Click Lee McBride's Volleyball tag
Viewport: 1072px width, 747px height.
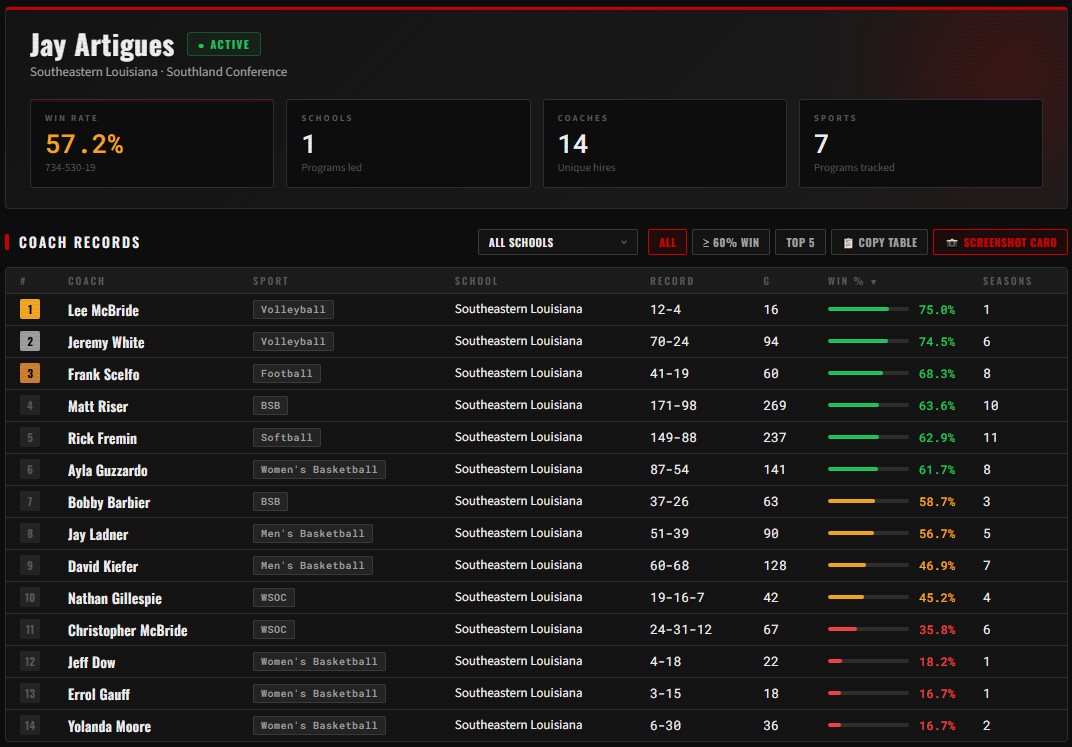[293, 310]
